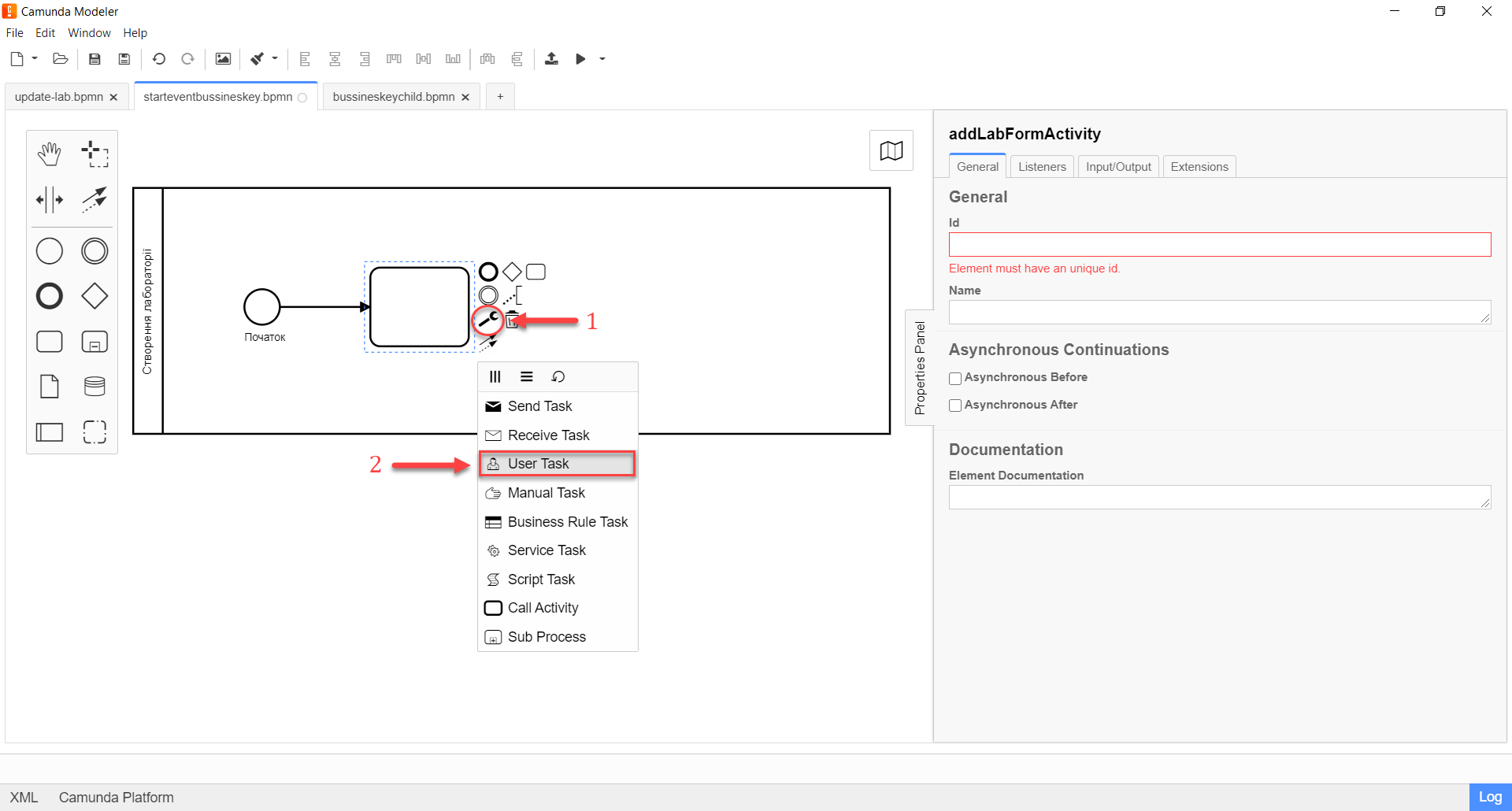Open the new file dropdown arrow

pyautogui.click(x=35, y=58)
